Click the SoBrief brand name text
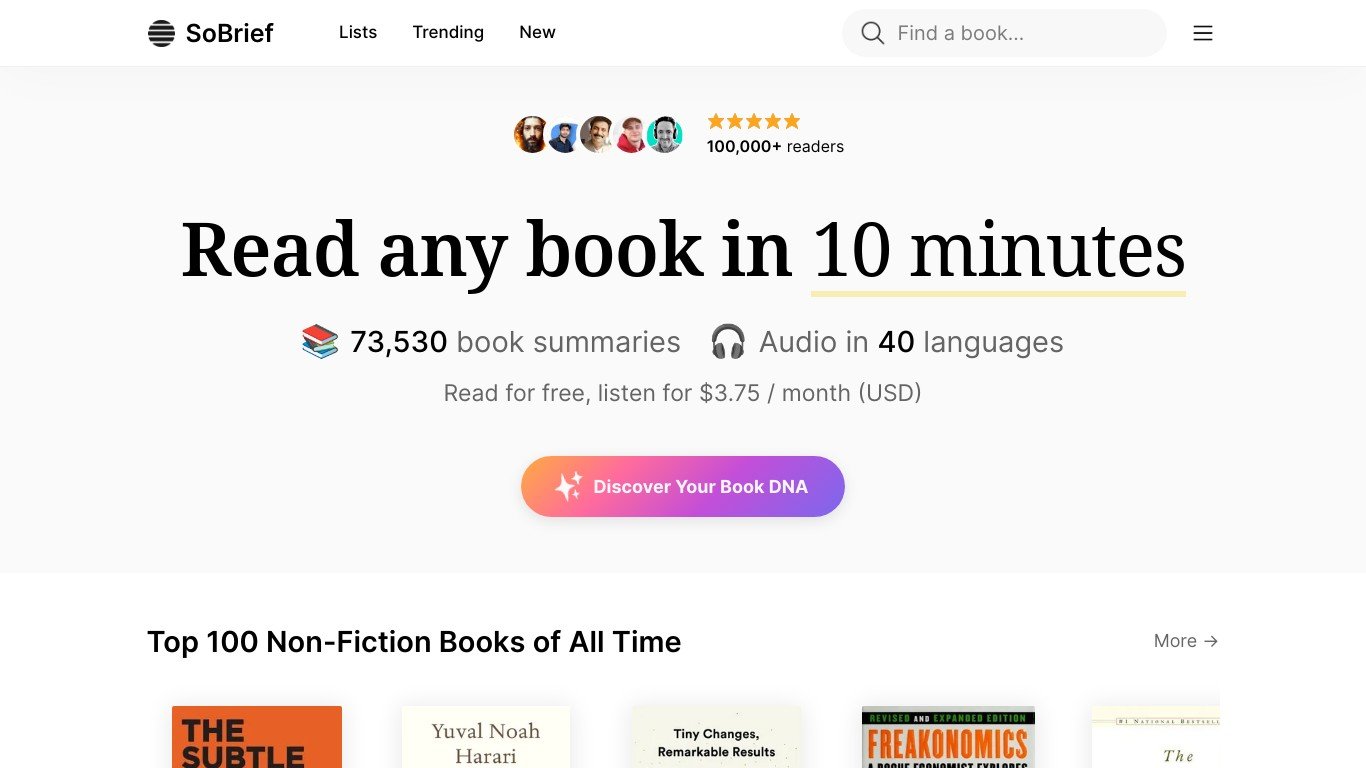 230,33
